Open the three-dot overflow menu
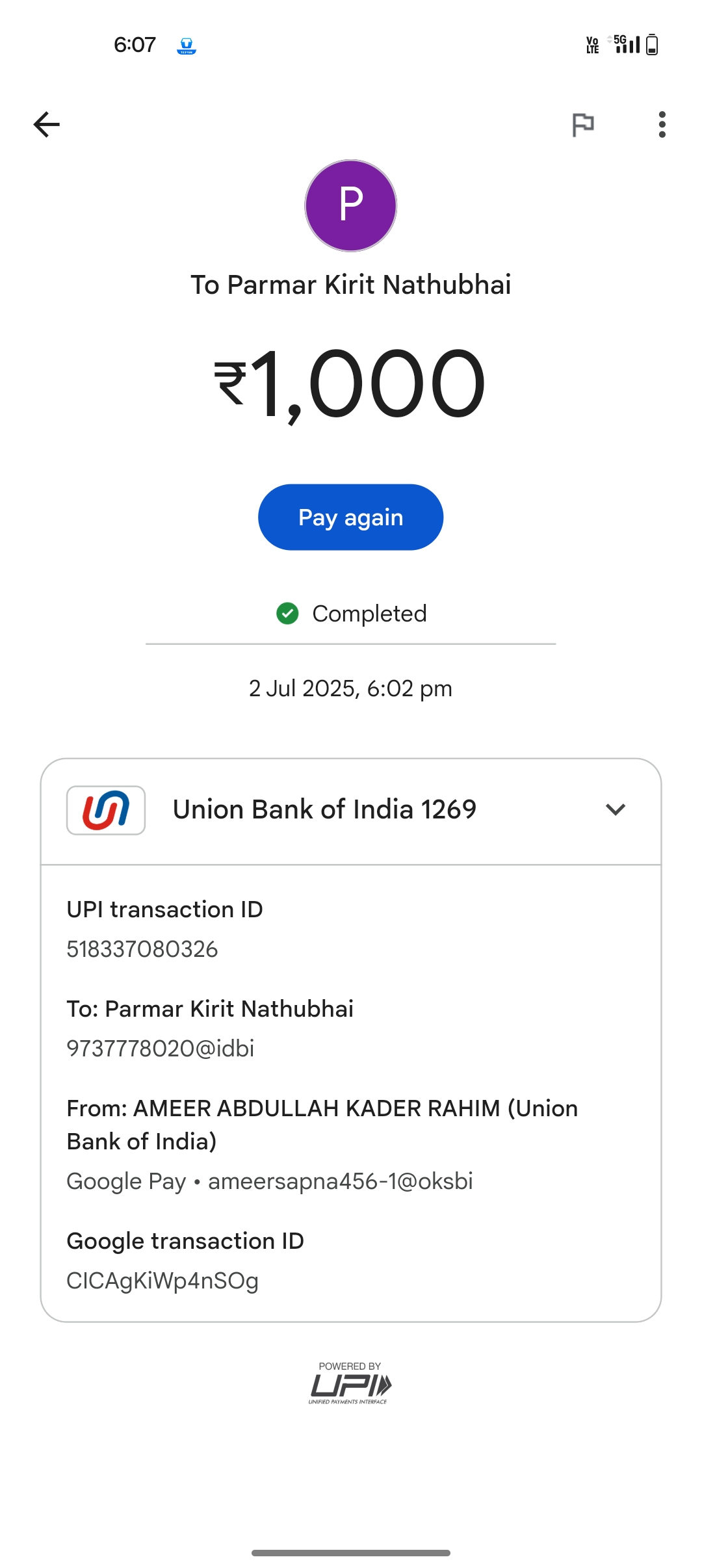Screen dimensions: 702x1568 (x=662, y=124)
